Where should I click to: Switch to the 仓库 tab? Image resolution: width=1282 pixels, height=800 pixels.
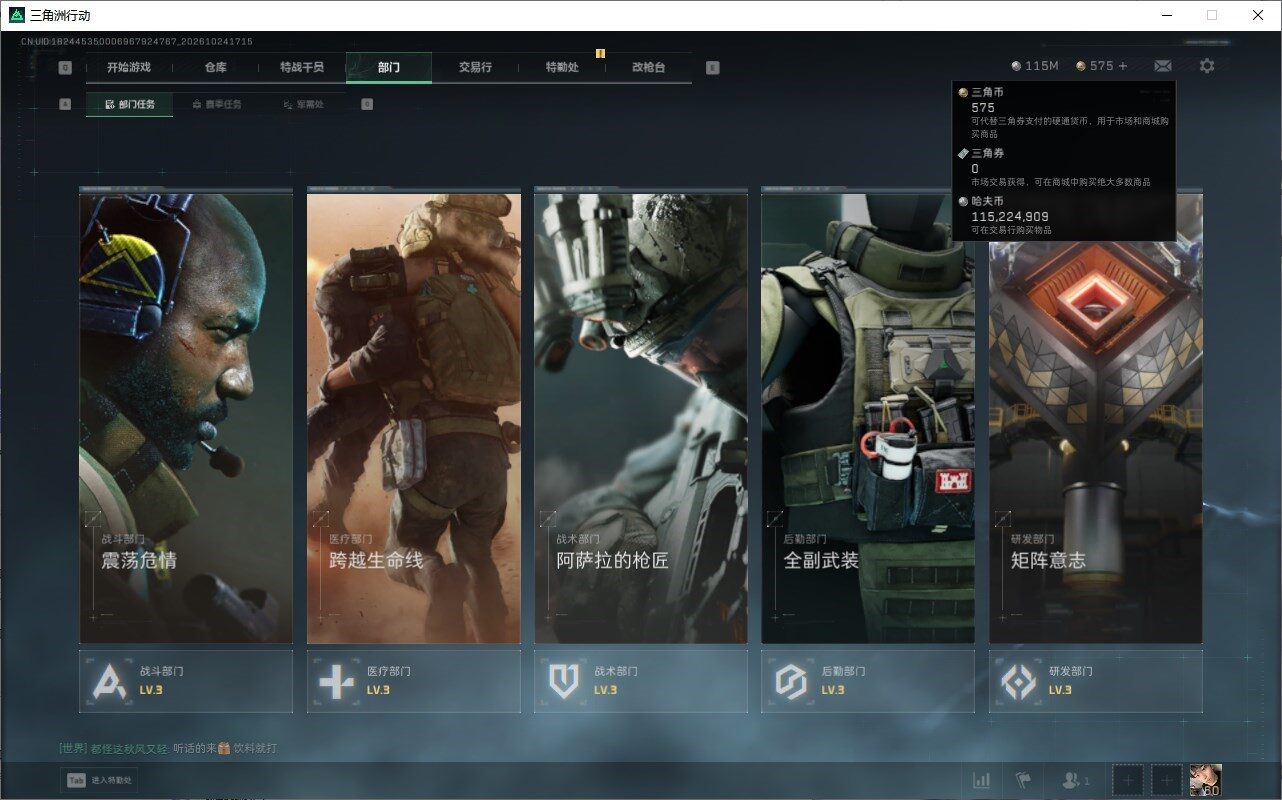click(216, 67)
